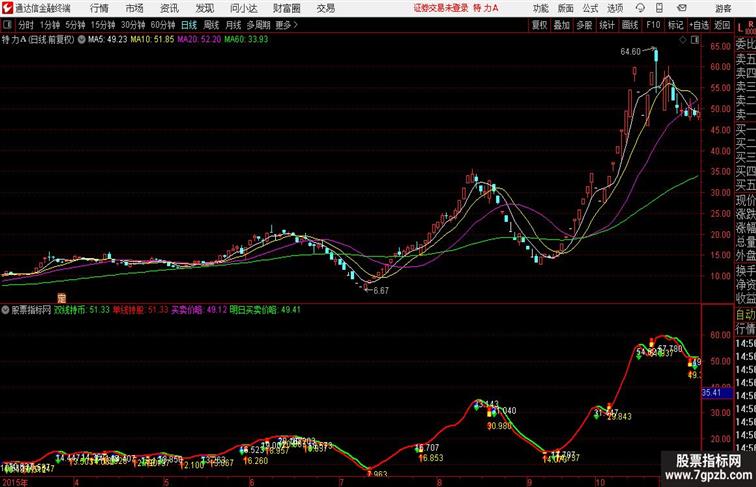Click the 单线持股: 51.33 indicator value
The width and height of the screenshot is (756, 487).
pyautogui.click(x=141, y=310)
